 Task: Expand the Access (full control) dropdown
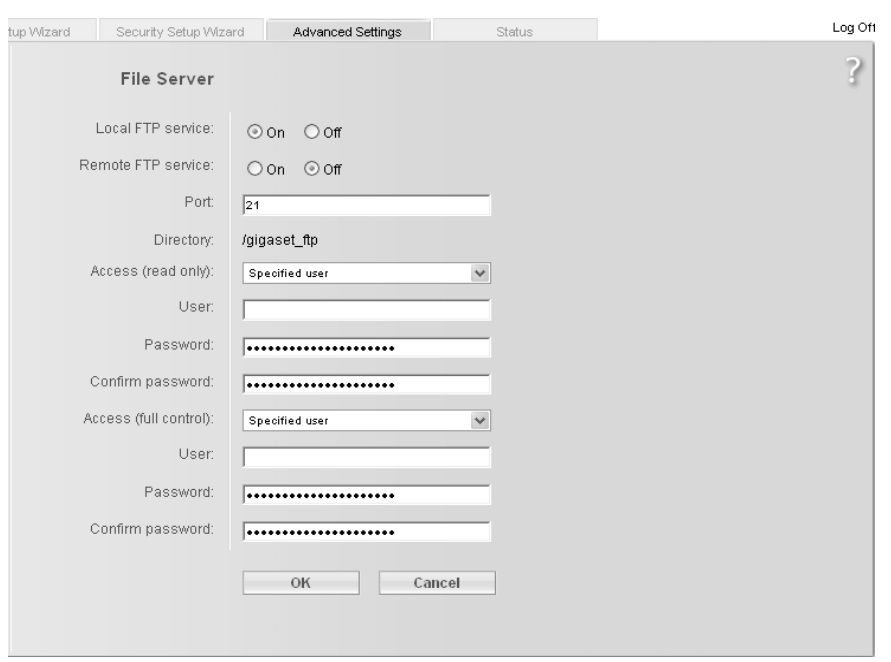[368, 421]
